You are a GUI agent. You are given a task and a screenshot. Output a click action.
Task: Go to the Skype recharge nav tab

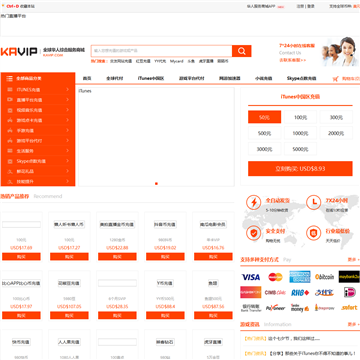pyautogui.click(x=301, y=79)
